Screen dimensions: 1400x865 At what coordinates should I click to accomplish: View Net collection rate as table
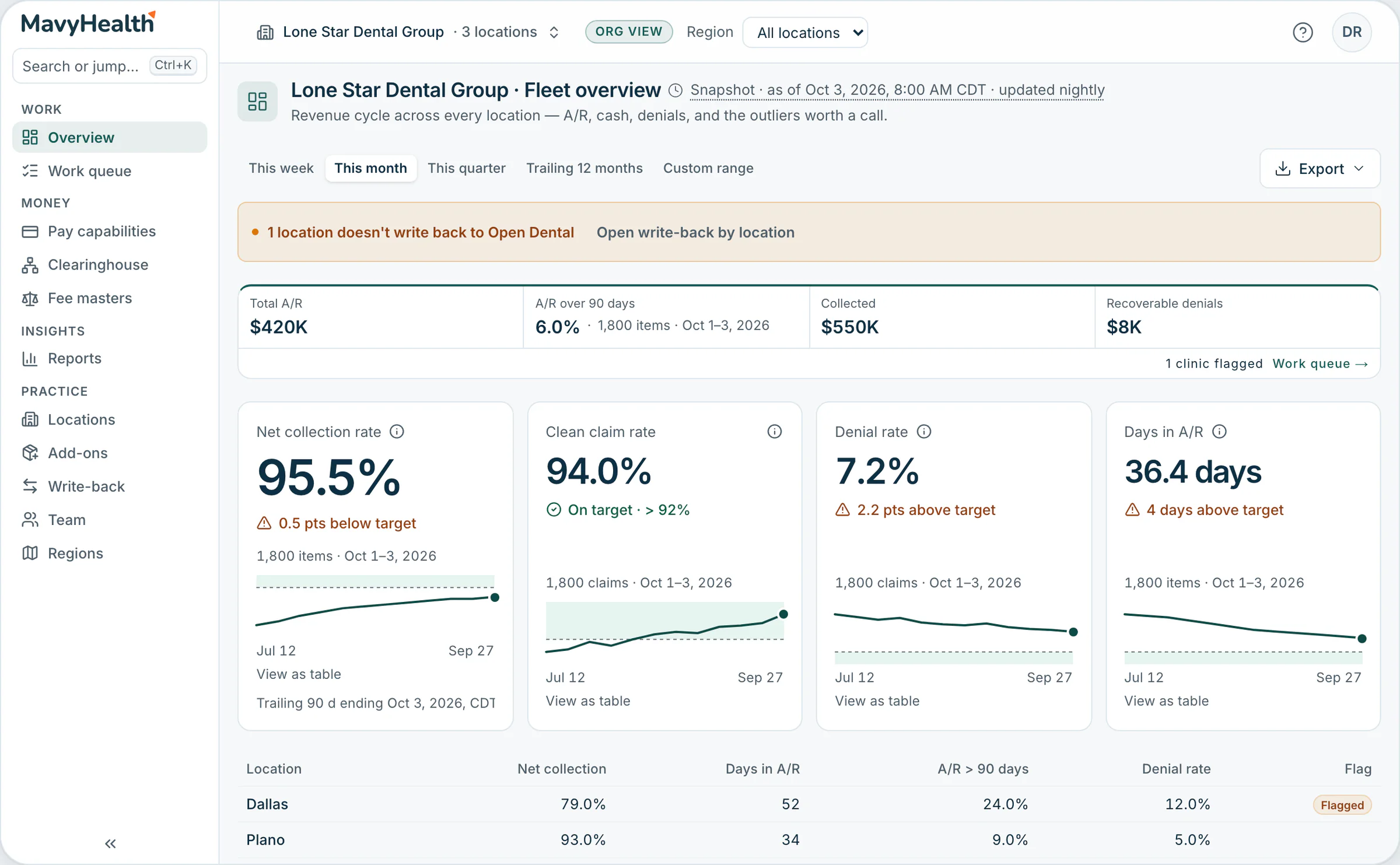[x=299, y=674]
